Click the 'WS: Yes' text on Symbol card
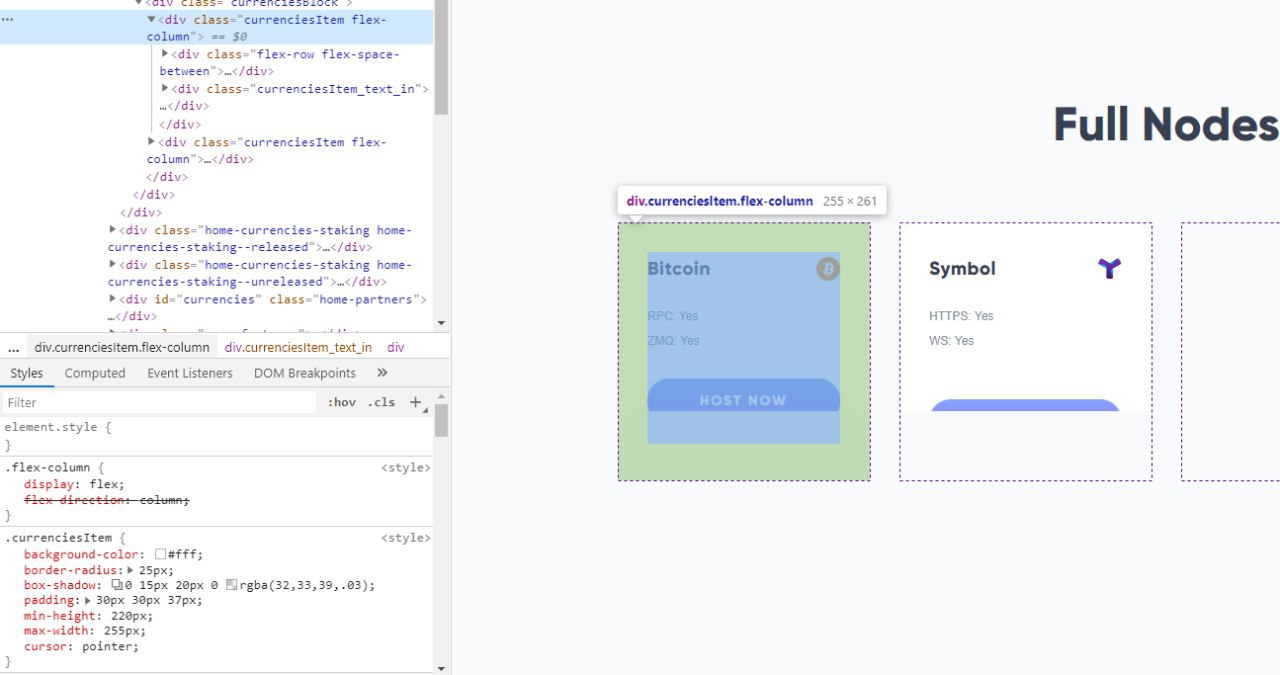Screen dimensions: 1280x675 [951, 341]
